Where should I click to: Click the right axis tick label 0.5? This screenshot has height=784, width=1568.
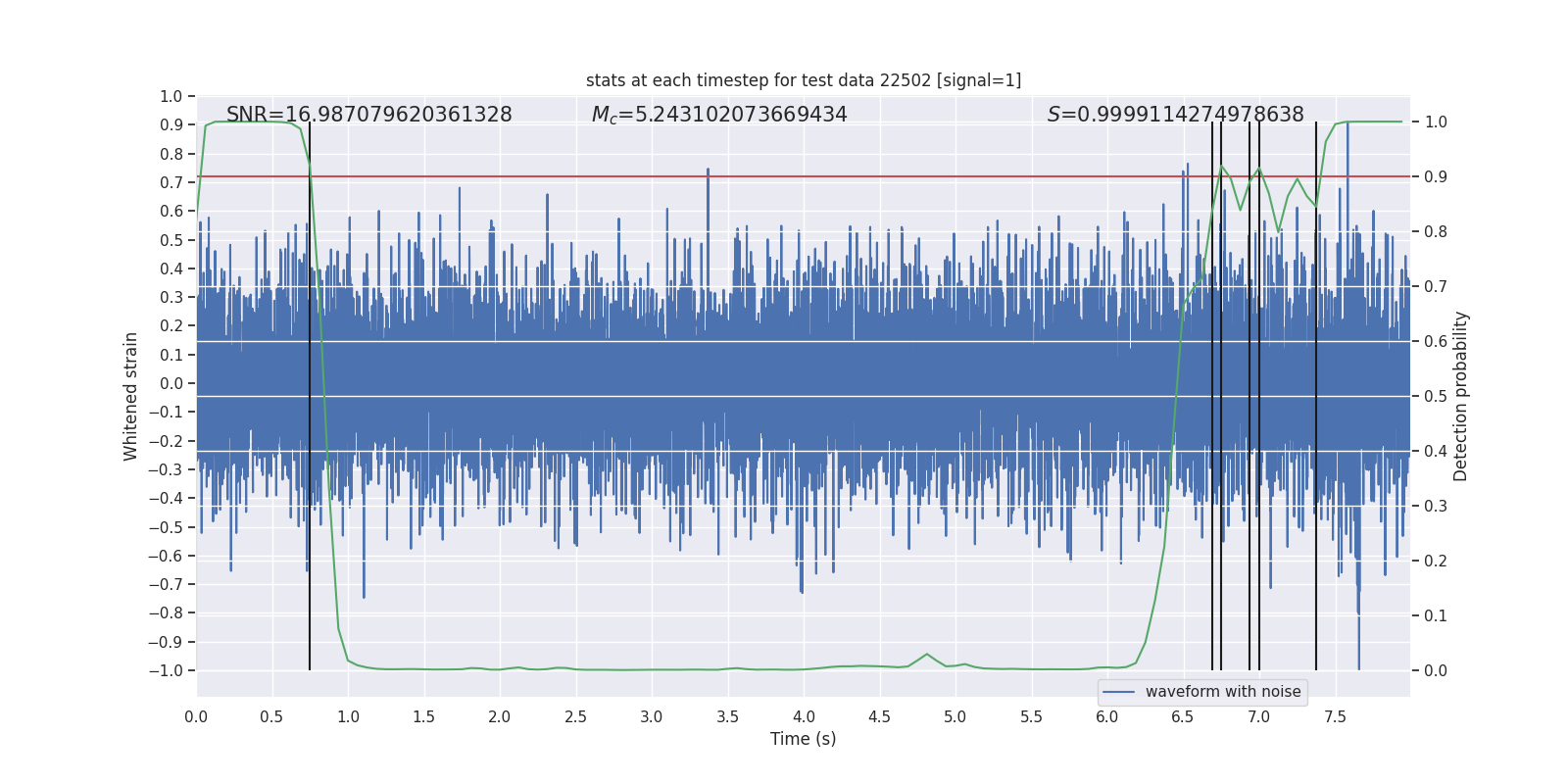tap(1436, 396)
